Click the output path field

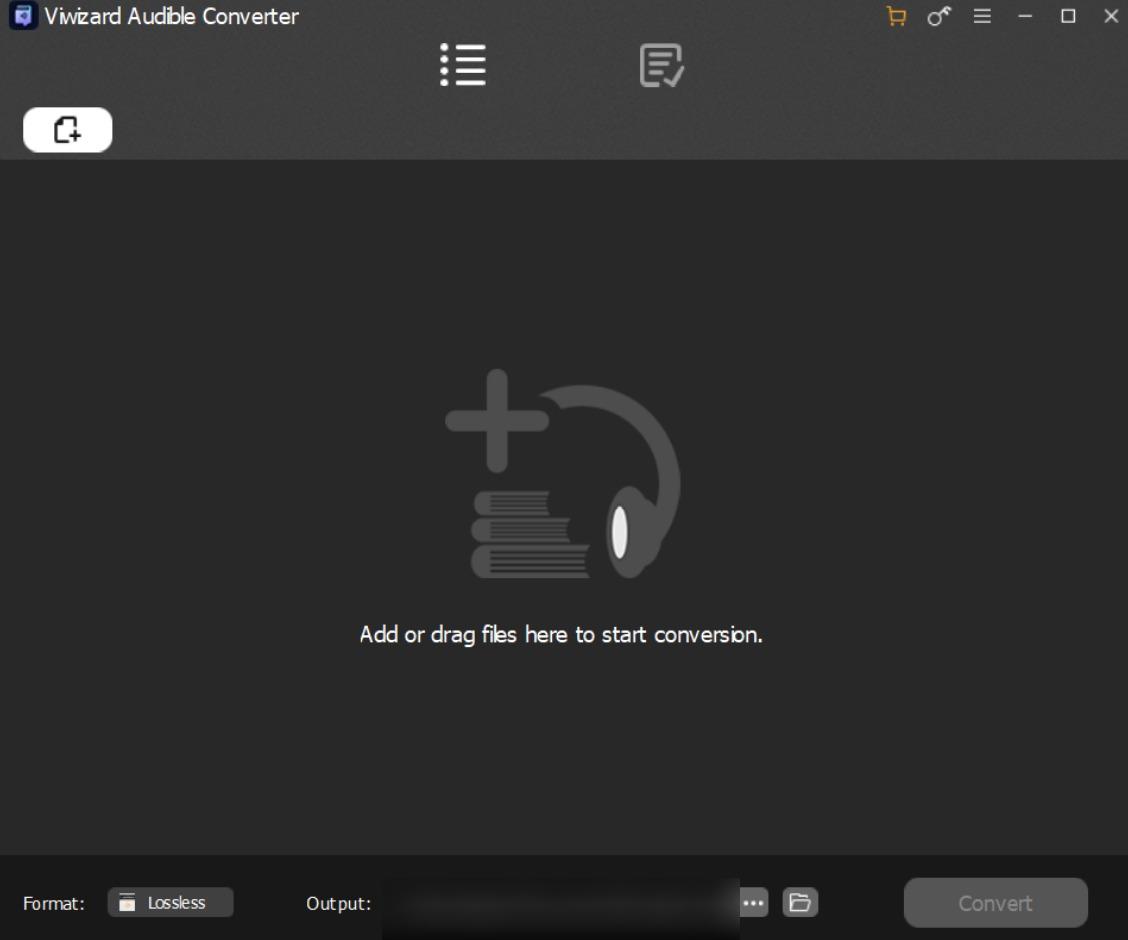[560, 903]
